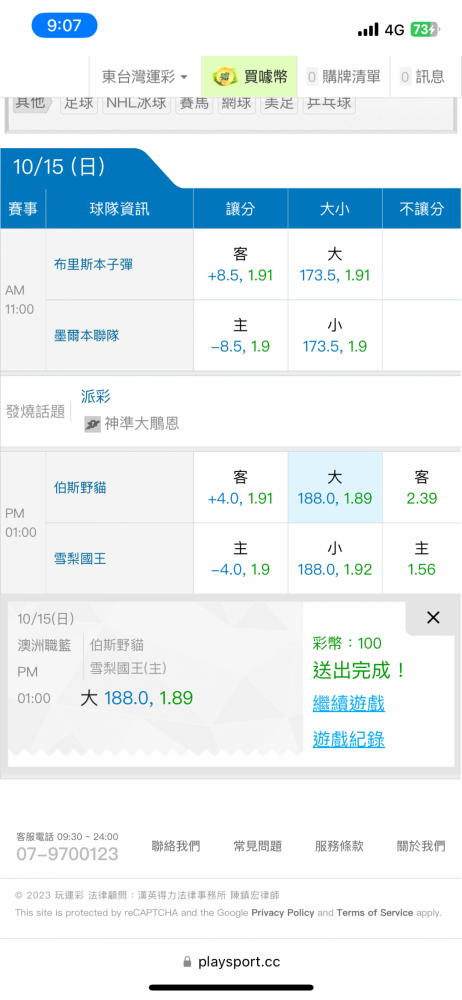Viewport: 462px width, 1000px height.
Task: Open the 伯斯野貓 team link
Action: pyautogui.click(x=80, y=488)
